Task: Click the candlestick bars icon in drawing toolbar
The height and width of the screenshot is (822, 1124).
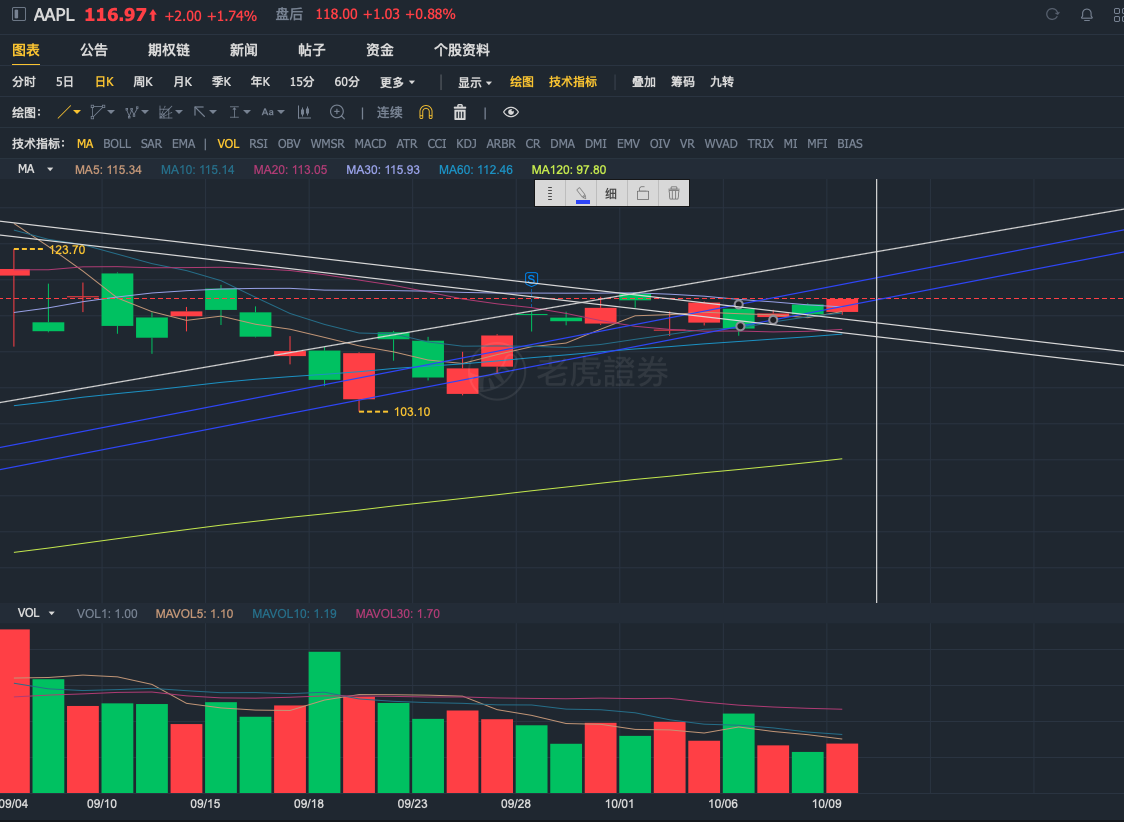Action: pyautogui.click(x=304, y=113)
